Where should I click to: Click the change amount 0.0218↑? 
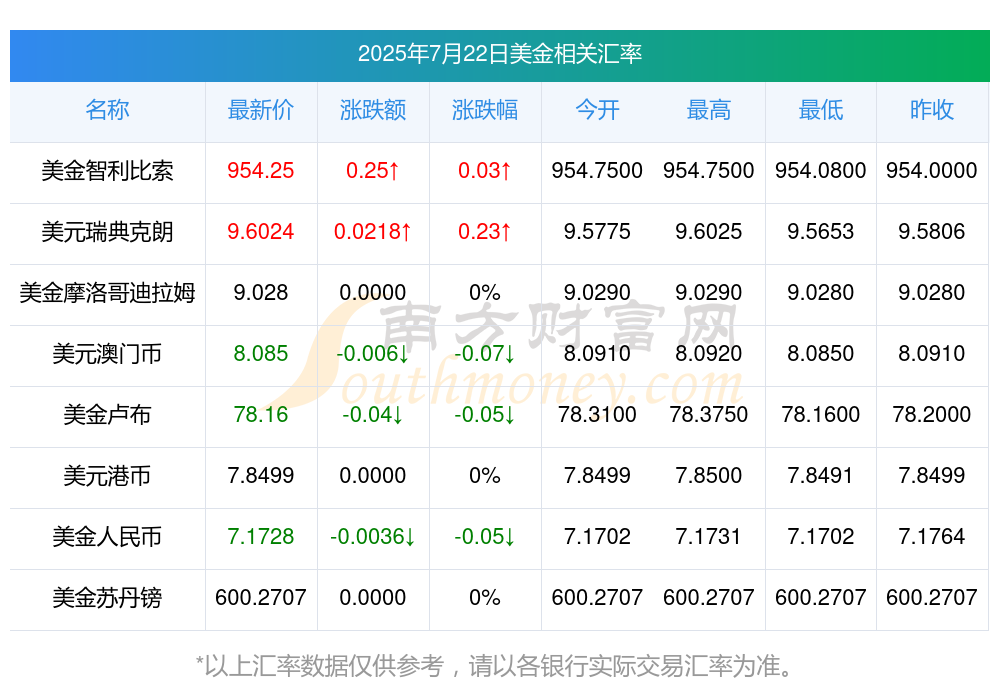tap(373, 232)
